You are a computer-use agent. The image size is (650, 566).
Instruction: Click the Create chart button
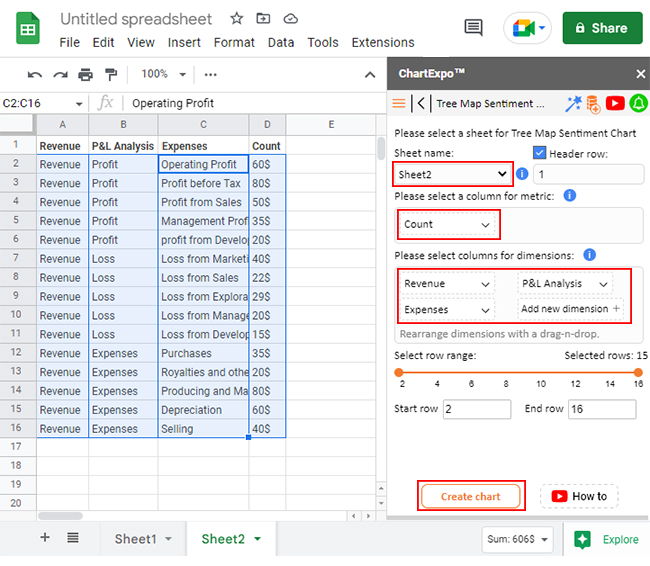pyautogui.click(x=471, y=496)
